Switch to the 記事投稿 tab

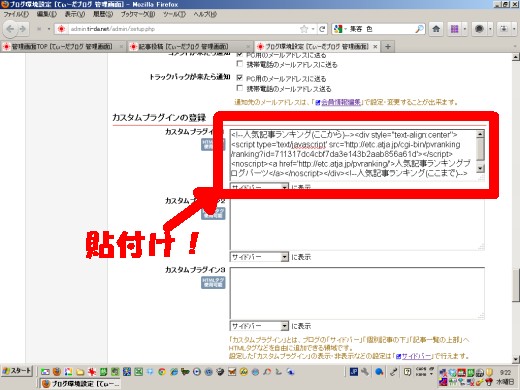[190, 46]
